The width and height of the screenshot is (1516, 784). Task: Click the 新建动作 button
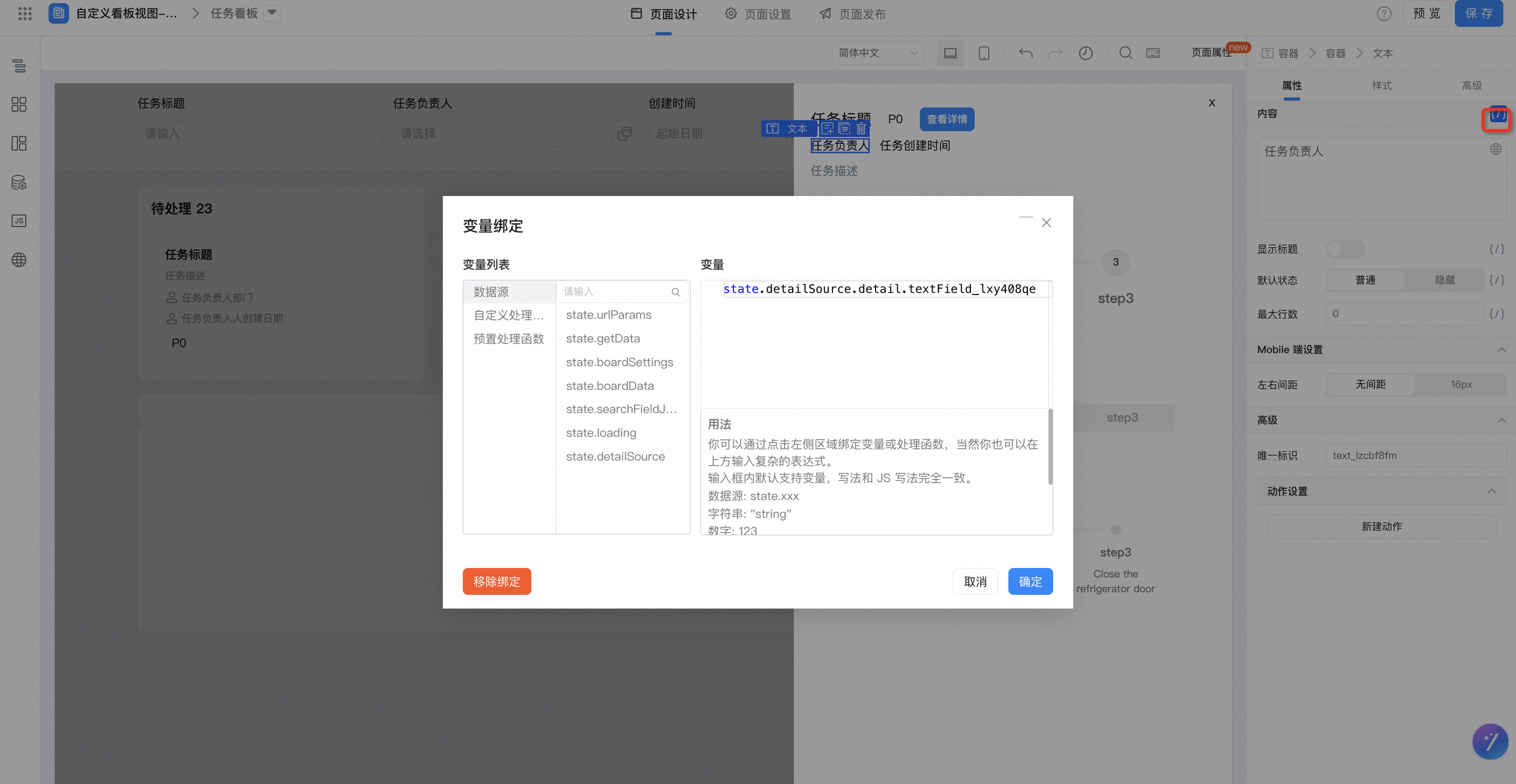pos(1381,527)
